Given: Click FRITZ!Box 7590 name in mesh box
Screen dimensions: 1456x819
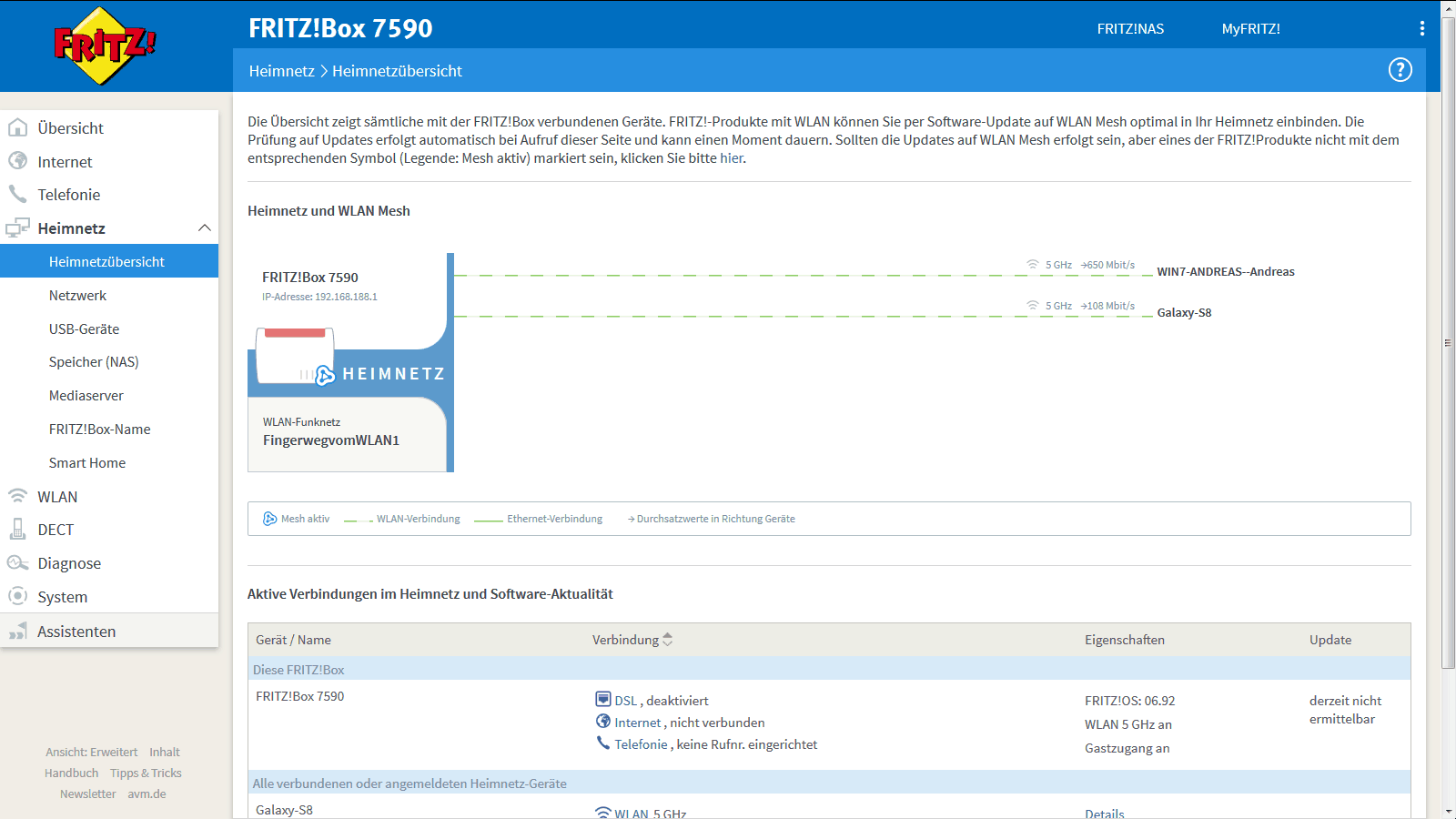Looking at the screenshot, I should coord(310,278).
